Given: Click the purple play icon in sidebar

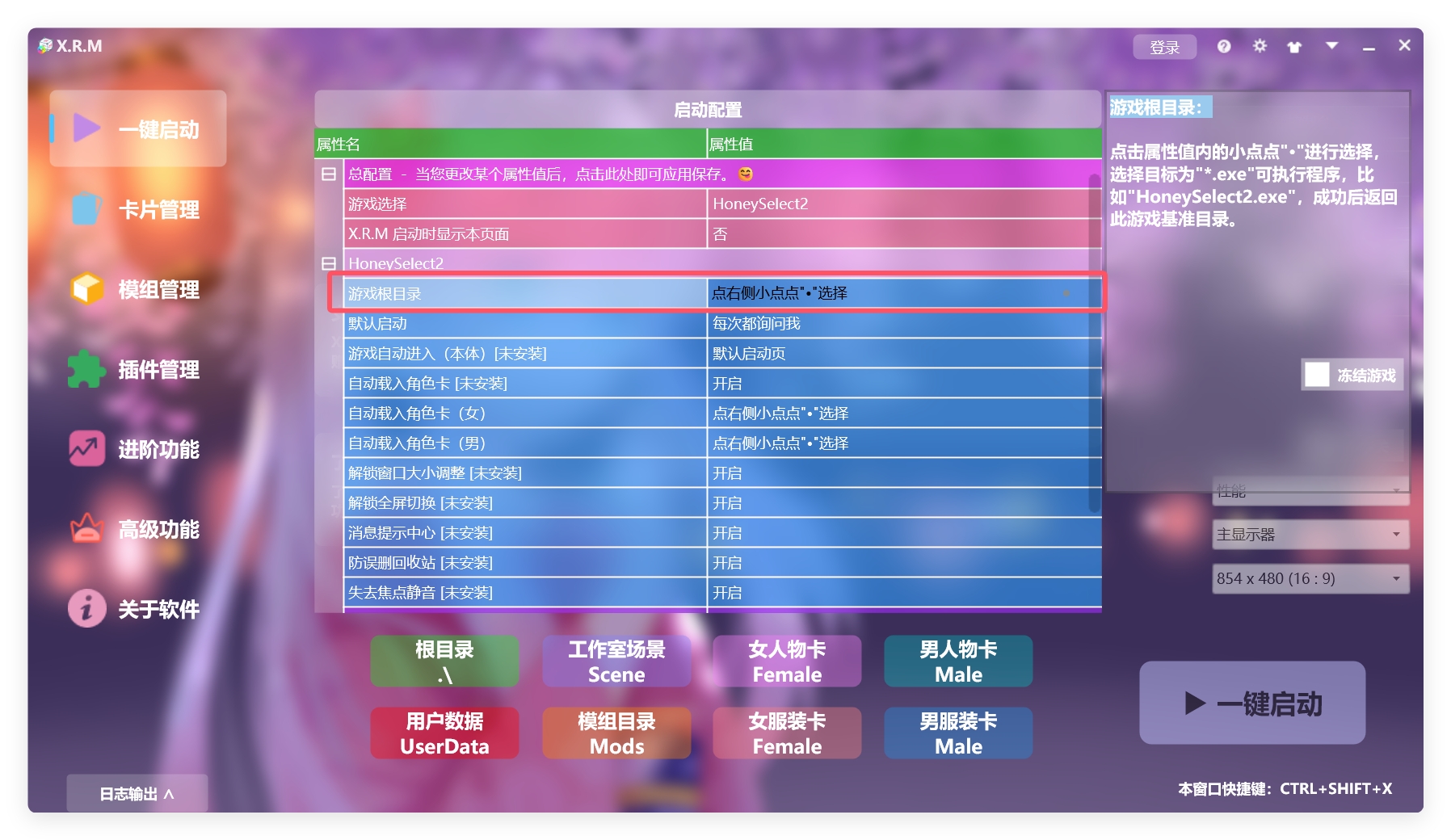Looking at the screenshot, I should tap(86, 128).
